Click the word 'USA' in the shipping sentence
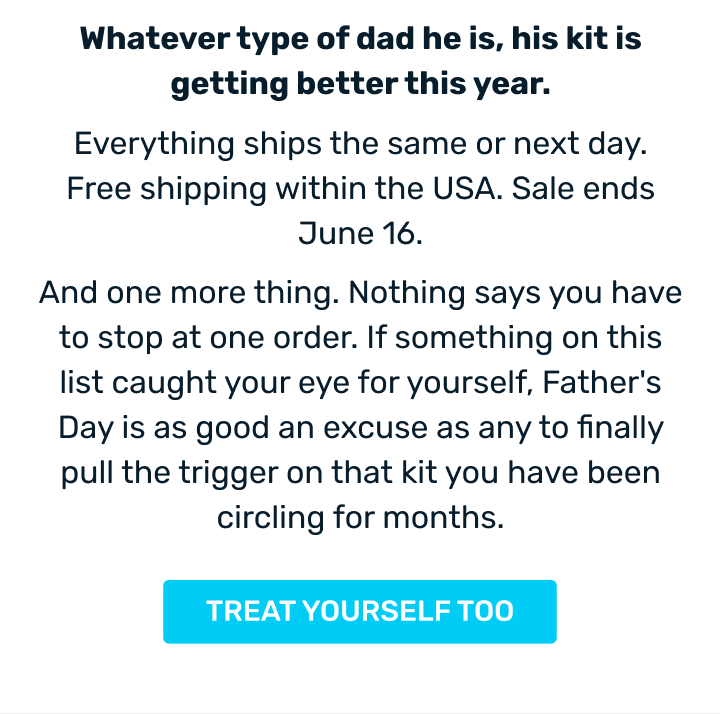Image resolution: width=720 pixels, height=714 pixels. tap(464, 189)
